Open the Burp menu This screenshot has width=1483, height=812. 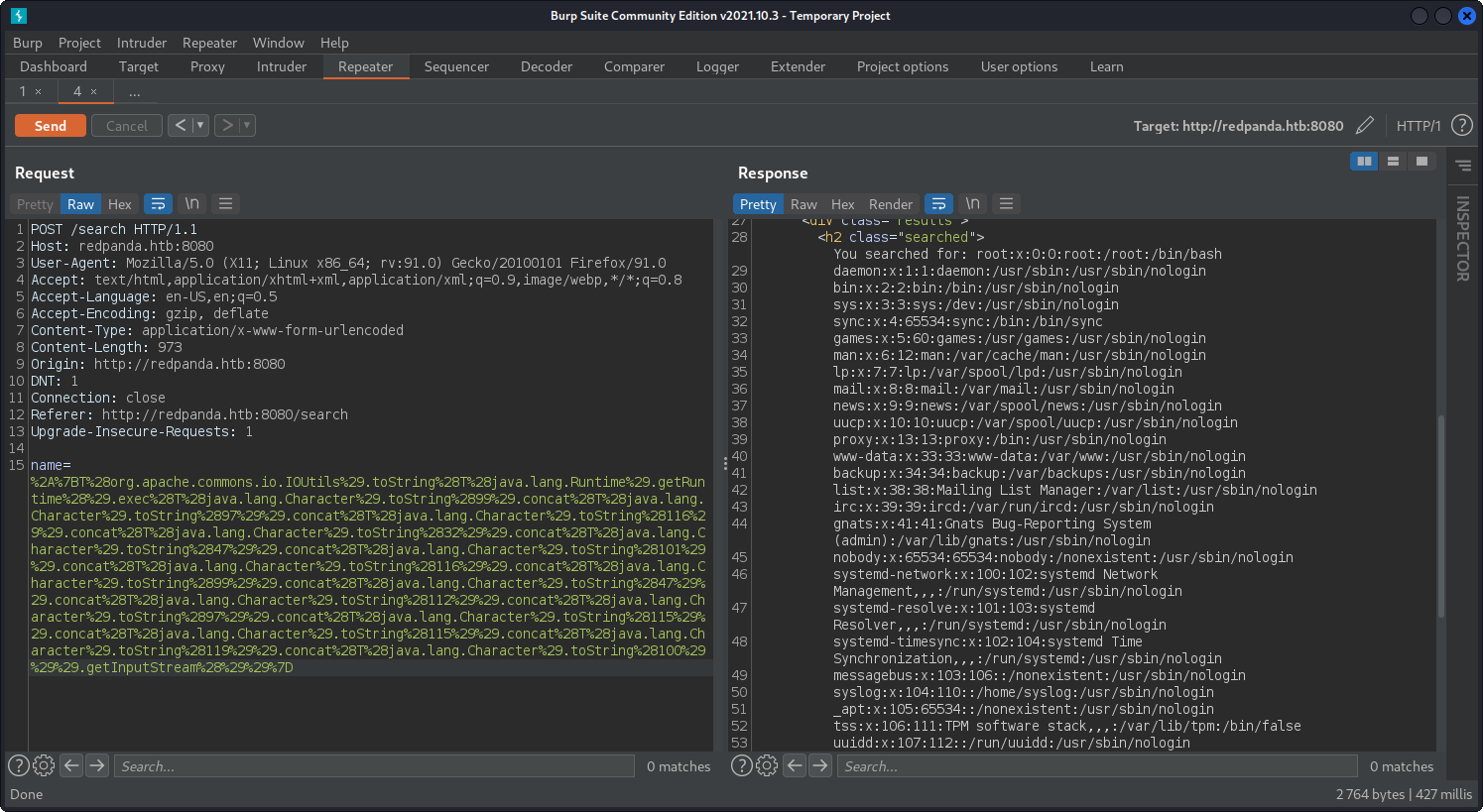[x=28, y=43]
